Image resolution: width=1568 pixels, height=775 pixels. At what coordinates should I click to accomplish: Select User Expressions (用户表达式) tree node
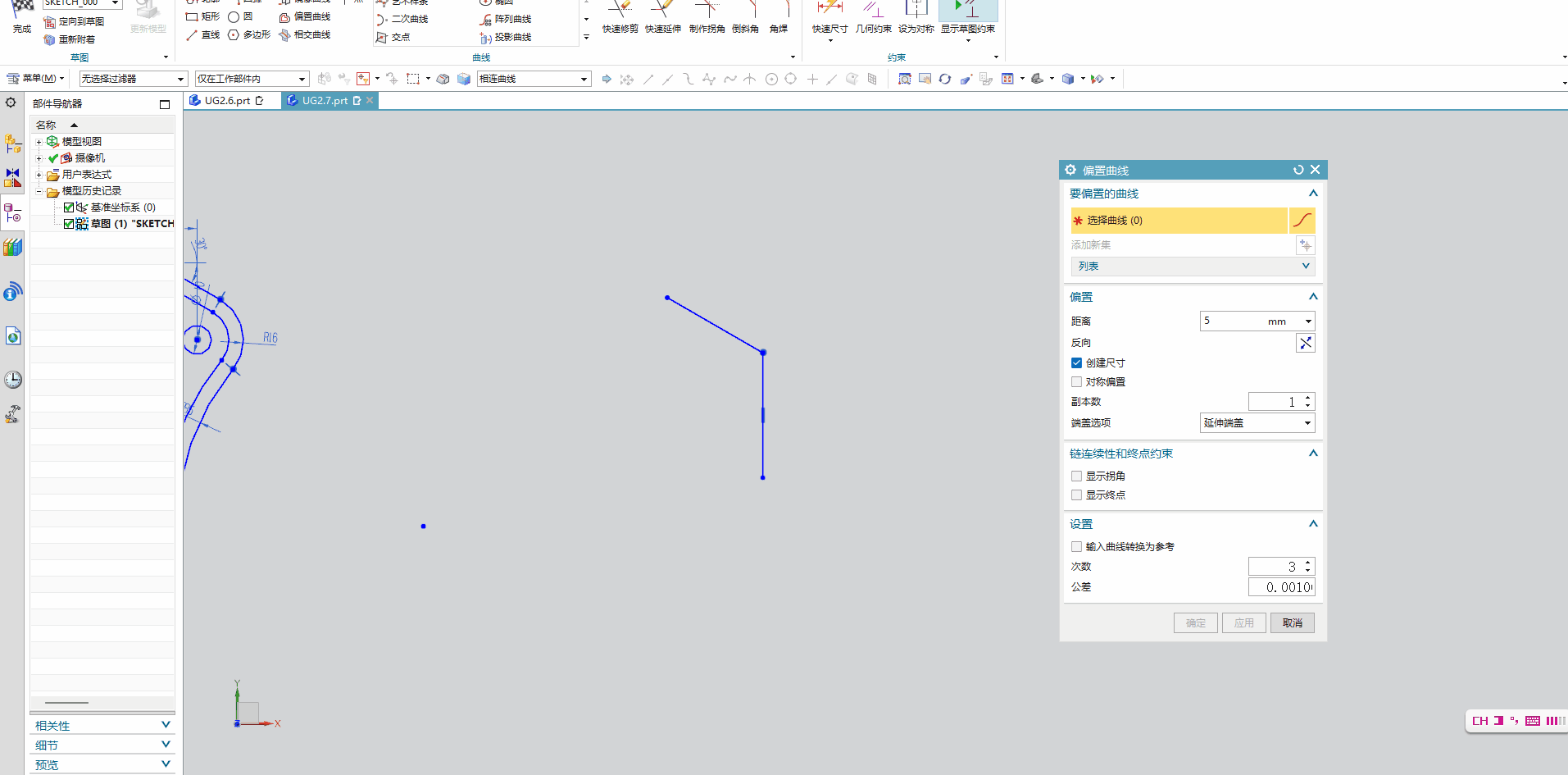(86, 174)
